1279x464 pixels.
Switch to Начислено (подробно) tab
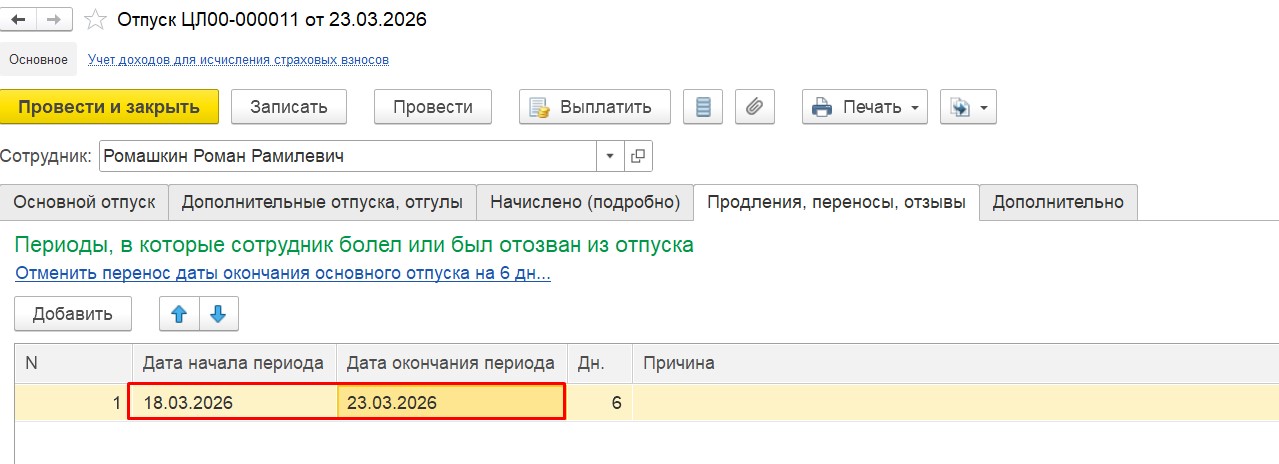(x=585, y=202)
